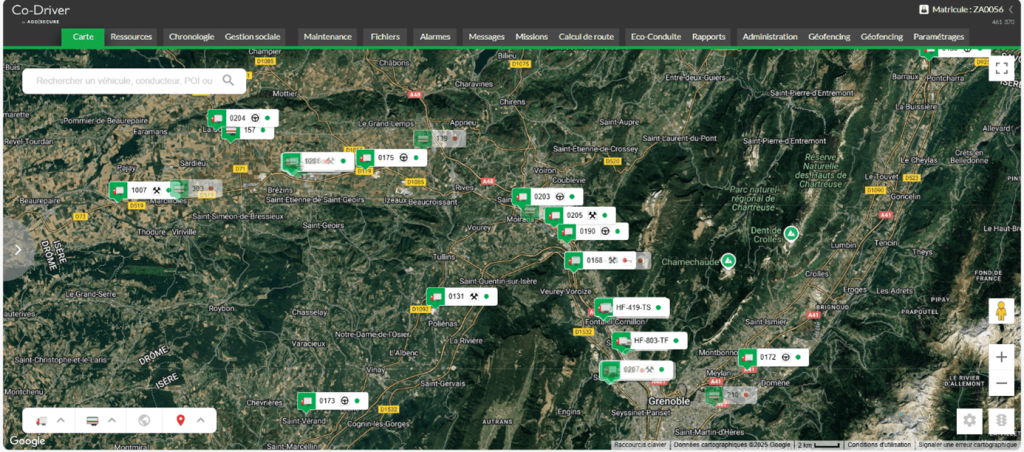Click the trailer filter icon in bottom toolbar

(x=93, y=420)
